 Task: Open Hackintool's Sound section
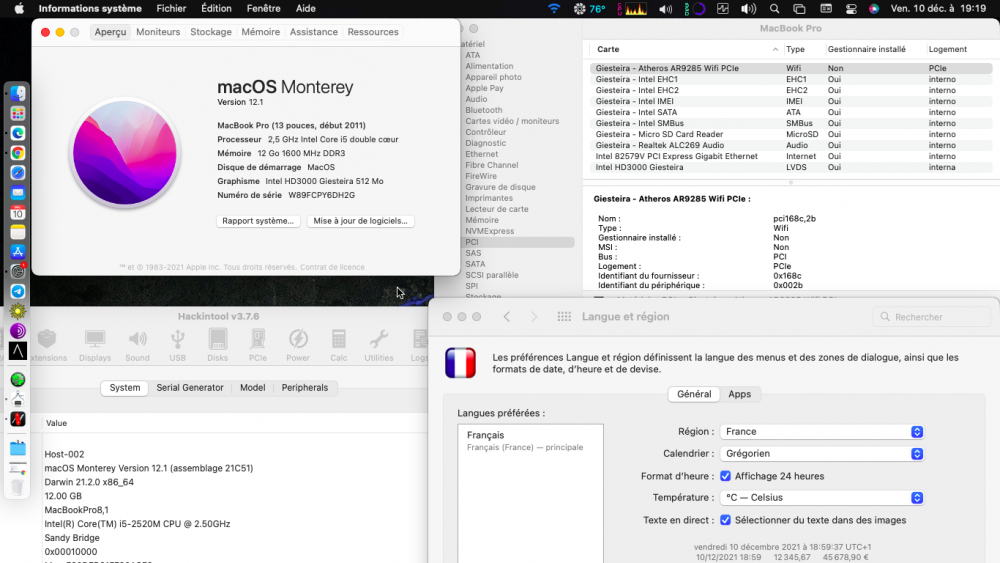click(137, 345)
